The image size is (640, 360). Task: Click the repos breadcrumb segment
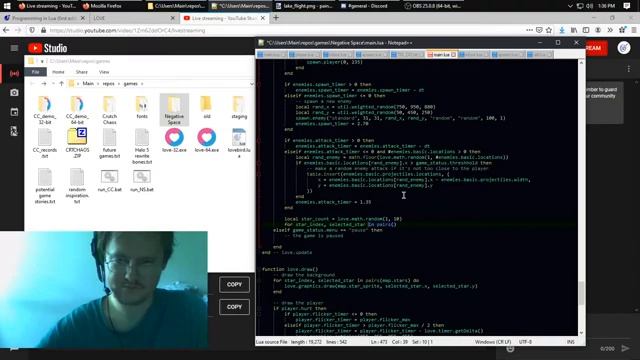click(109, 84)
